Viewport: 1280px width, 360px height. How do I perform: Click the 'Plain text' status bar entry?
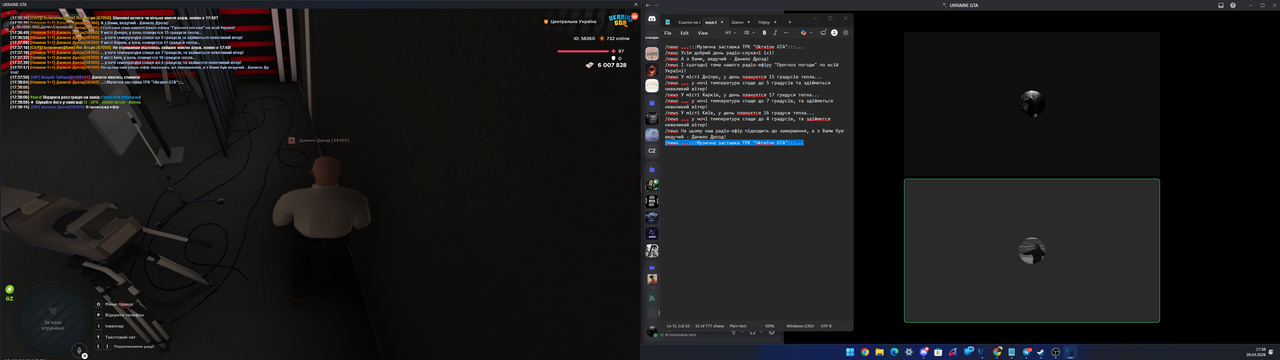[x=738, y=325]
